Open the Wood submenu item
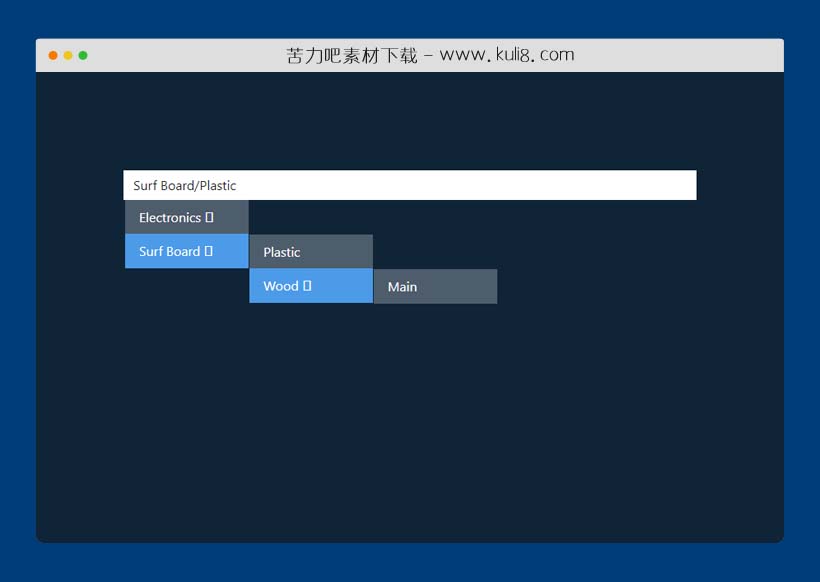 click(x=281, y=286)
